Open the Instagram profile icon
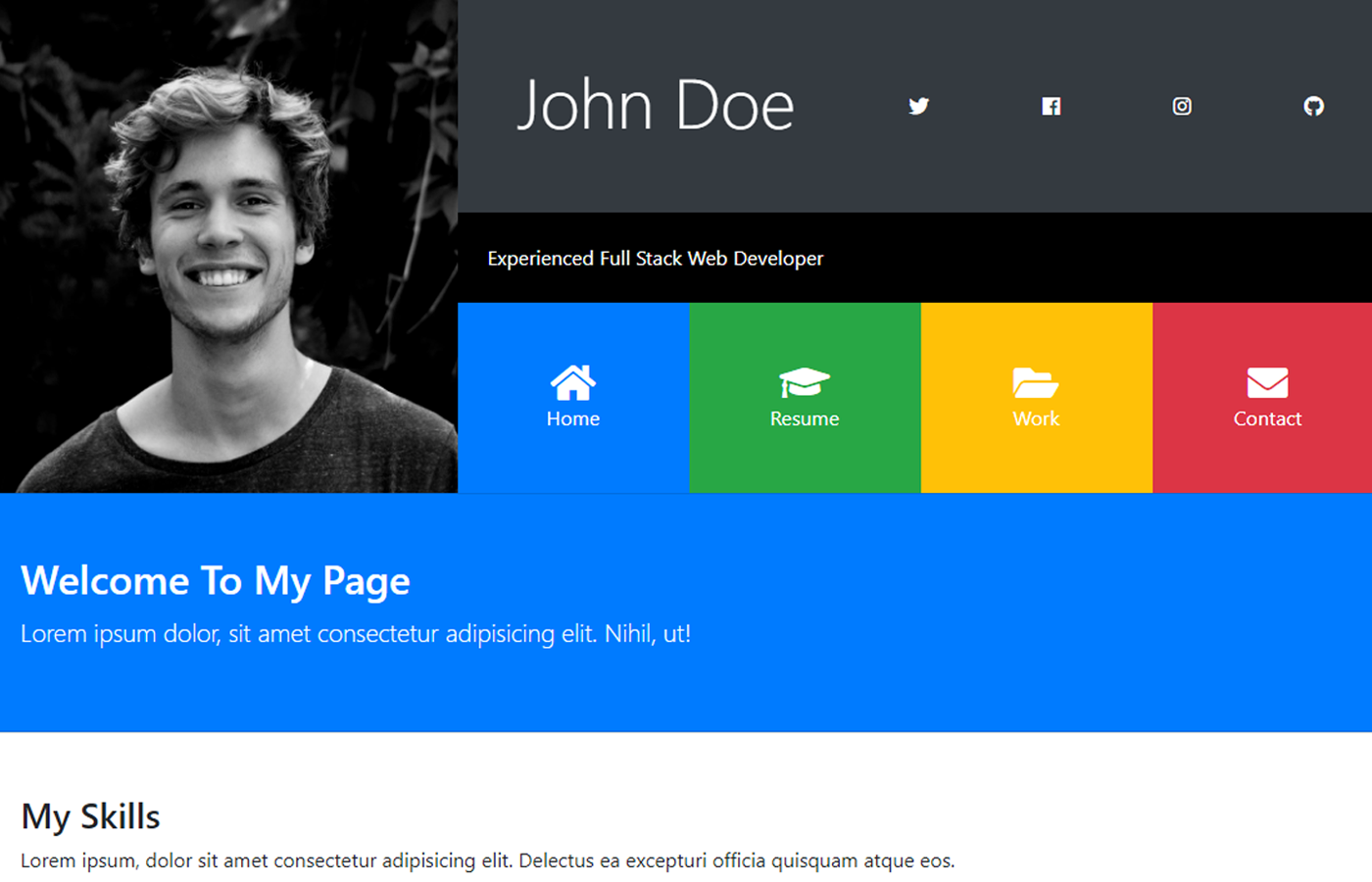1372x882 pixels. coord(1182,106)
